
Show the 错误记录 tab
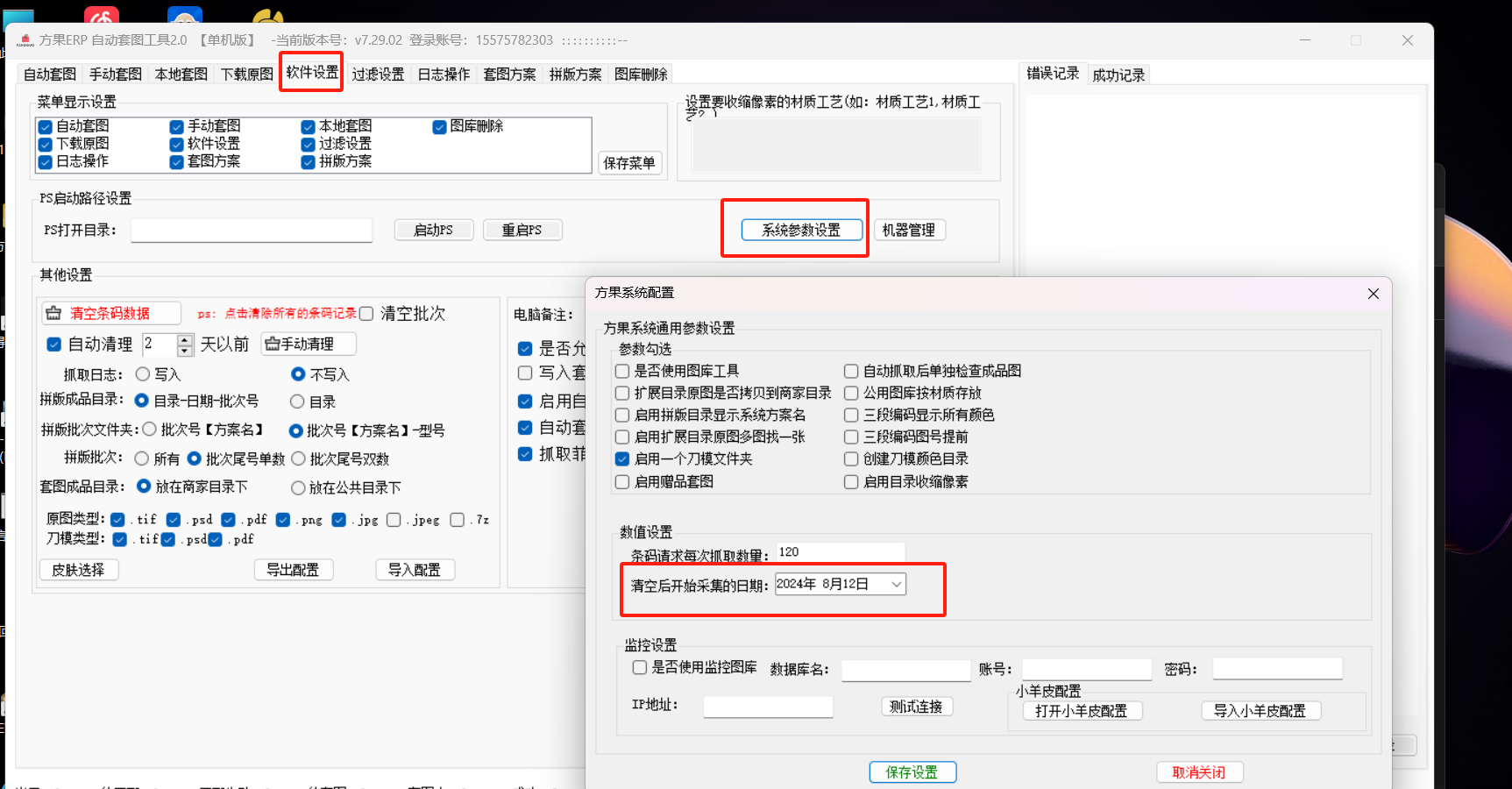(x=1053, y=74)
